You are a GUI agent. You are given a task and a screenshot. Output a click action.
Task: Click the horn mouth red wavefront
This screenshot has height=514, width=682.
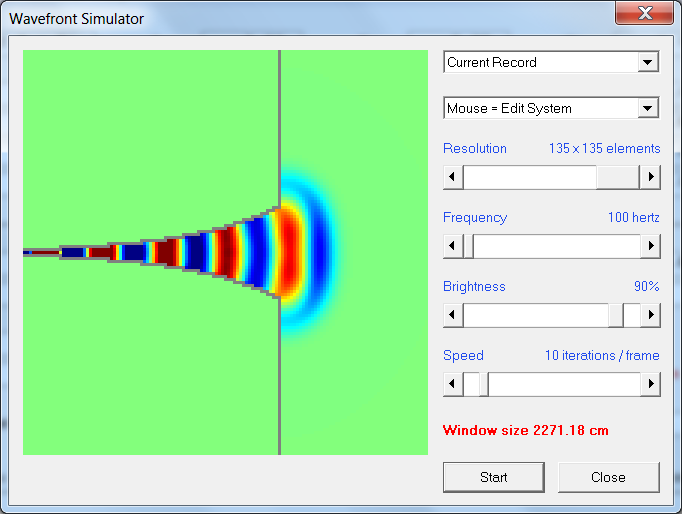pyautogui.click(x=289, y=252)
